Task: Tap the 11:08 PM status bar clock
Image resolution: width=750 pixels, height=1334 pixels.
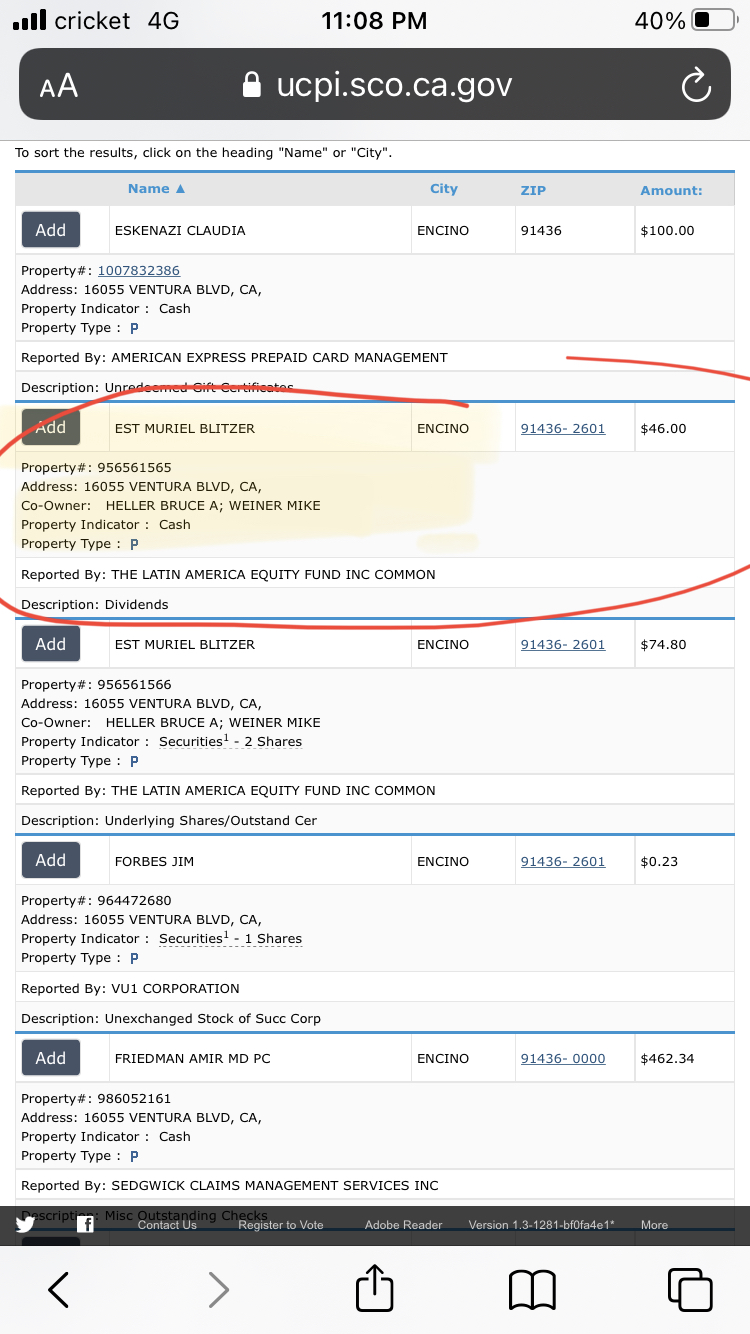Action: point(374,20)
